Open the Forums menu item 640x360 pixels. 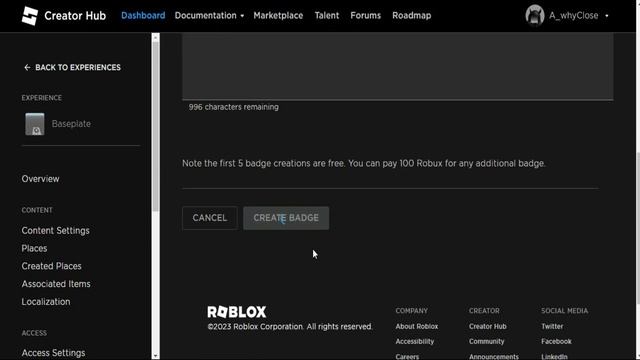pos(365,16)
